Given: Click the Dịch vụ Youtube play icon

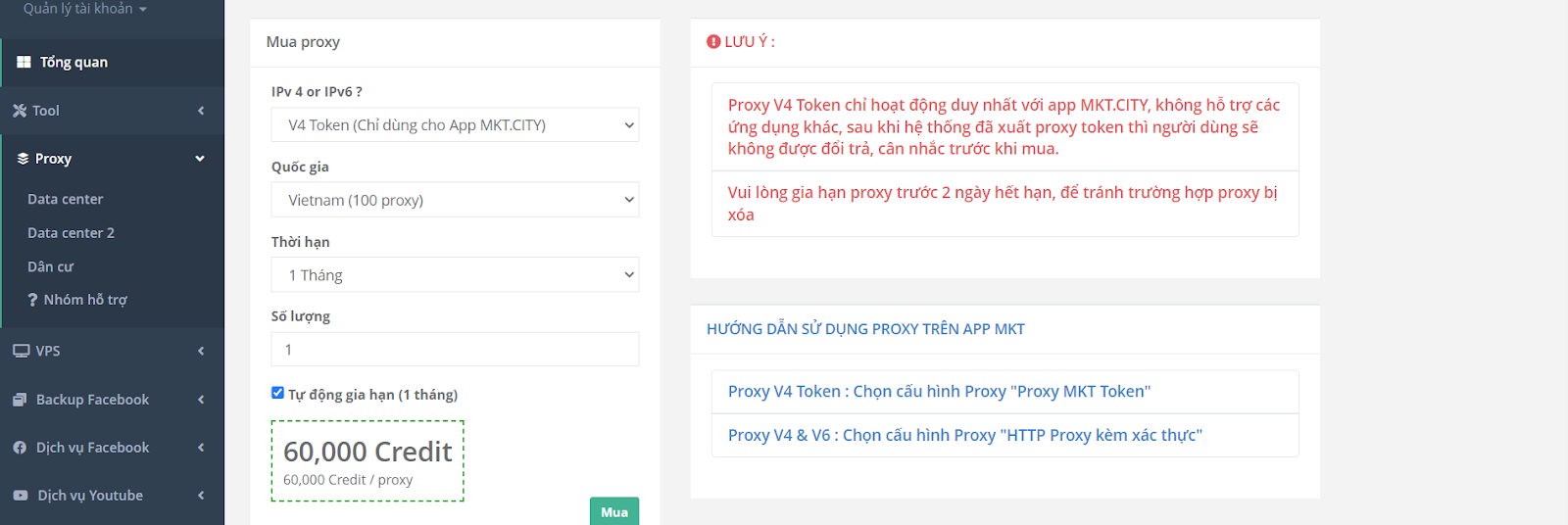Looking at the screenshot, I should [x=21, y=496].
